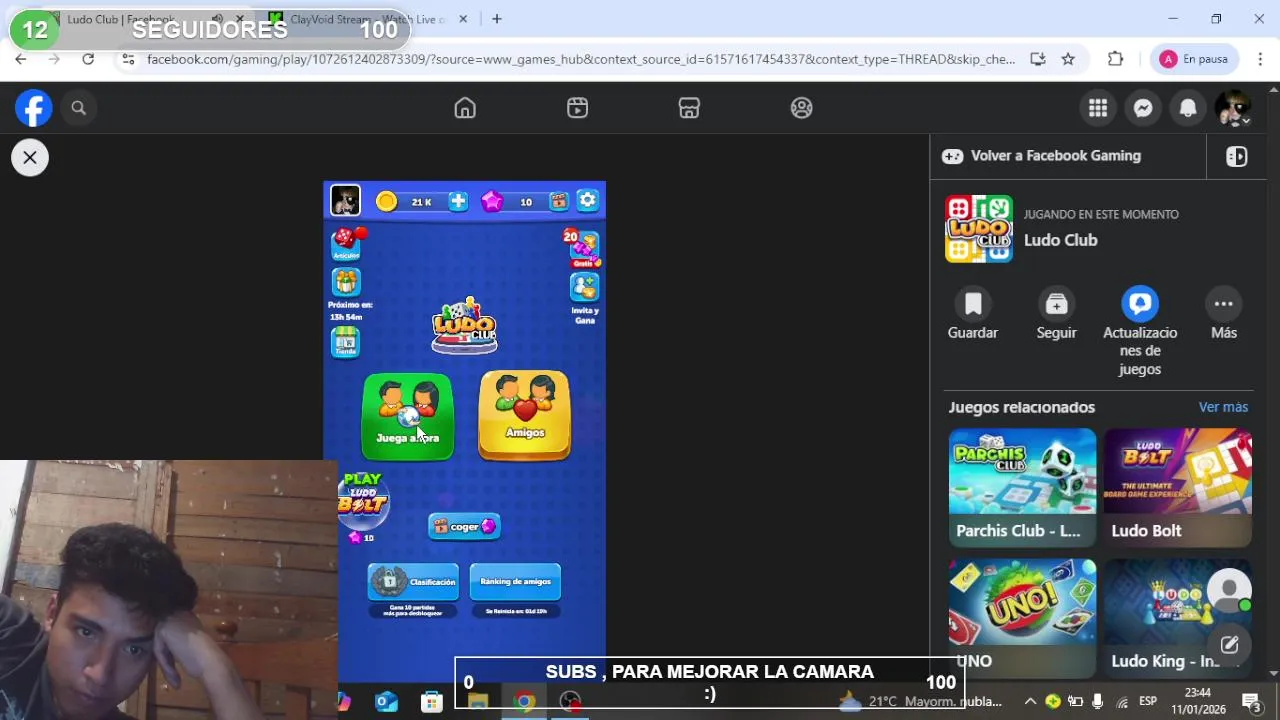
Task: Open Artículos dice icon
Action: pyautogui.click(x=346, y=243)
